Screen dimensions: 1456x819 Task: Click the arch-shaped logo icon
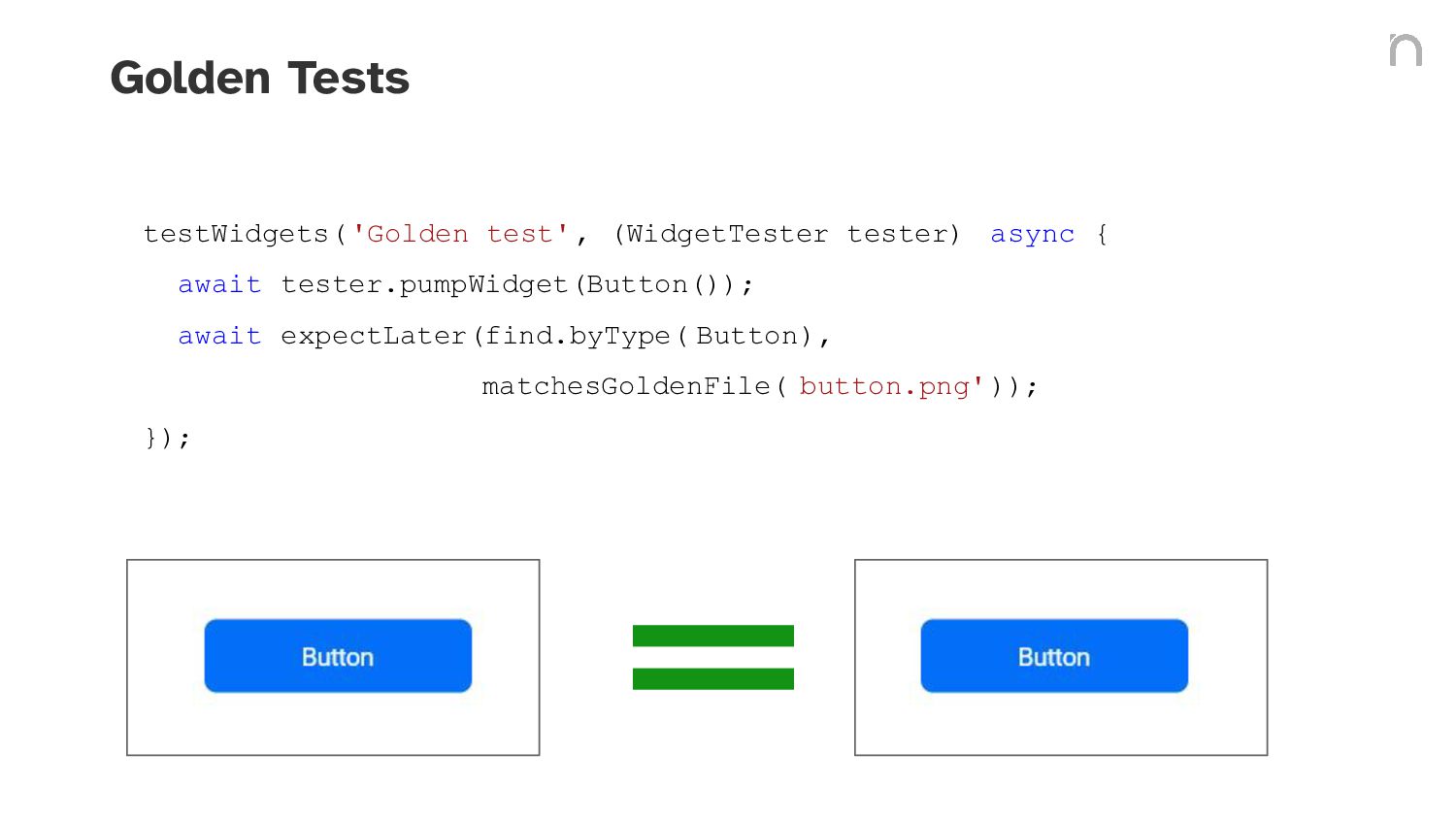(x=1406, y=49)
